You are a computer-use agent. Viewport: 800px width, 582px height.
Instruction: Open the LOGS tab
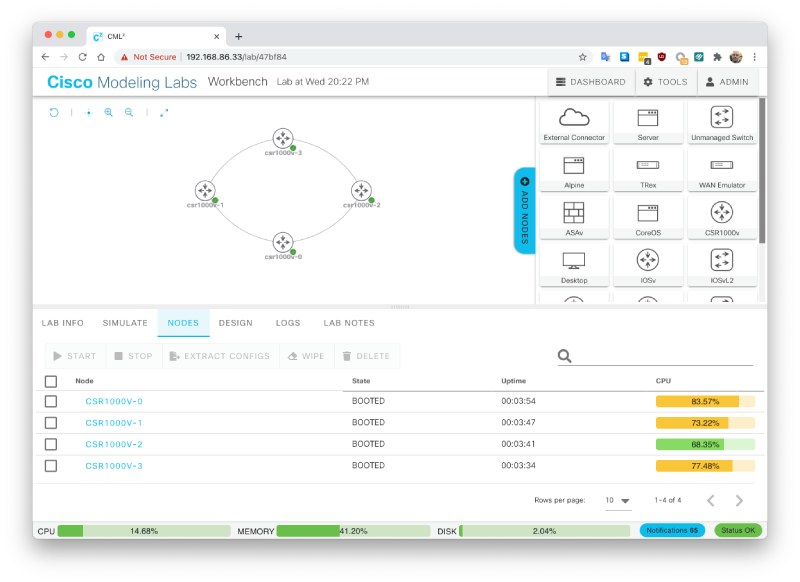tap(288, 323)
